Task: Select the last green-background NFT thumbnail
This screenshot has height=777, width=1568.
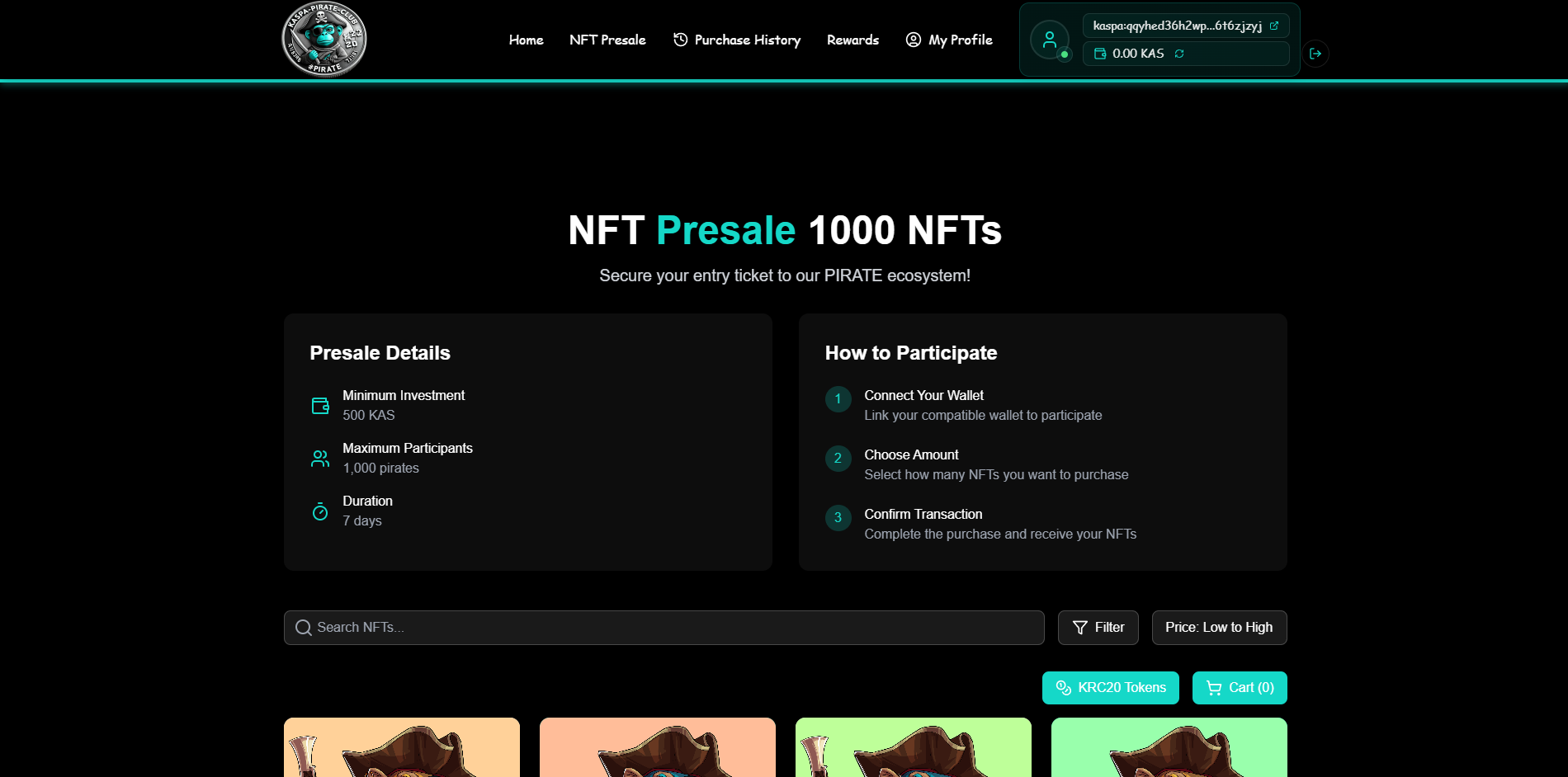Action: point(1169,747)
